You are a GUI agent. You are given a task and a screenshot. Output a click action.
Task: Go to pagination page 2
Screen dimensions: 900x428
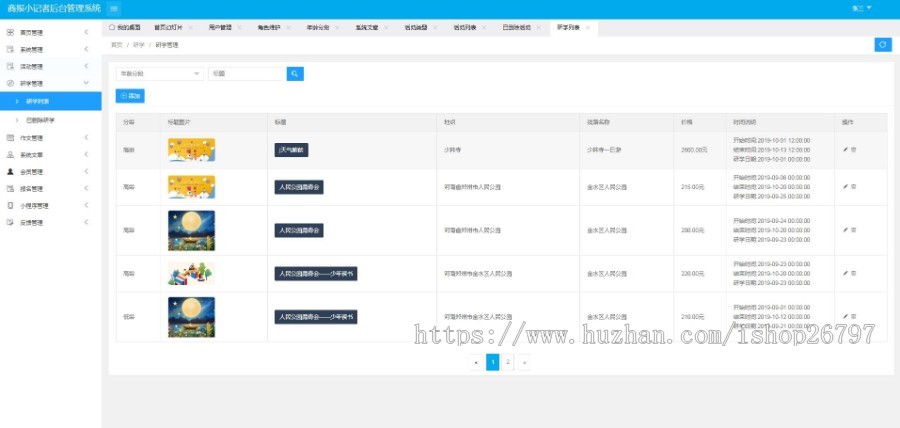[x=508, y=362]
